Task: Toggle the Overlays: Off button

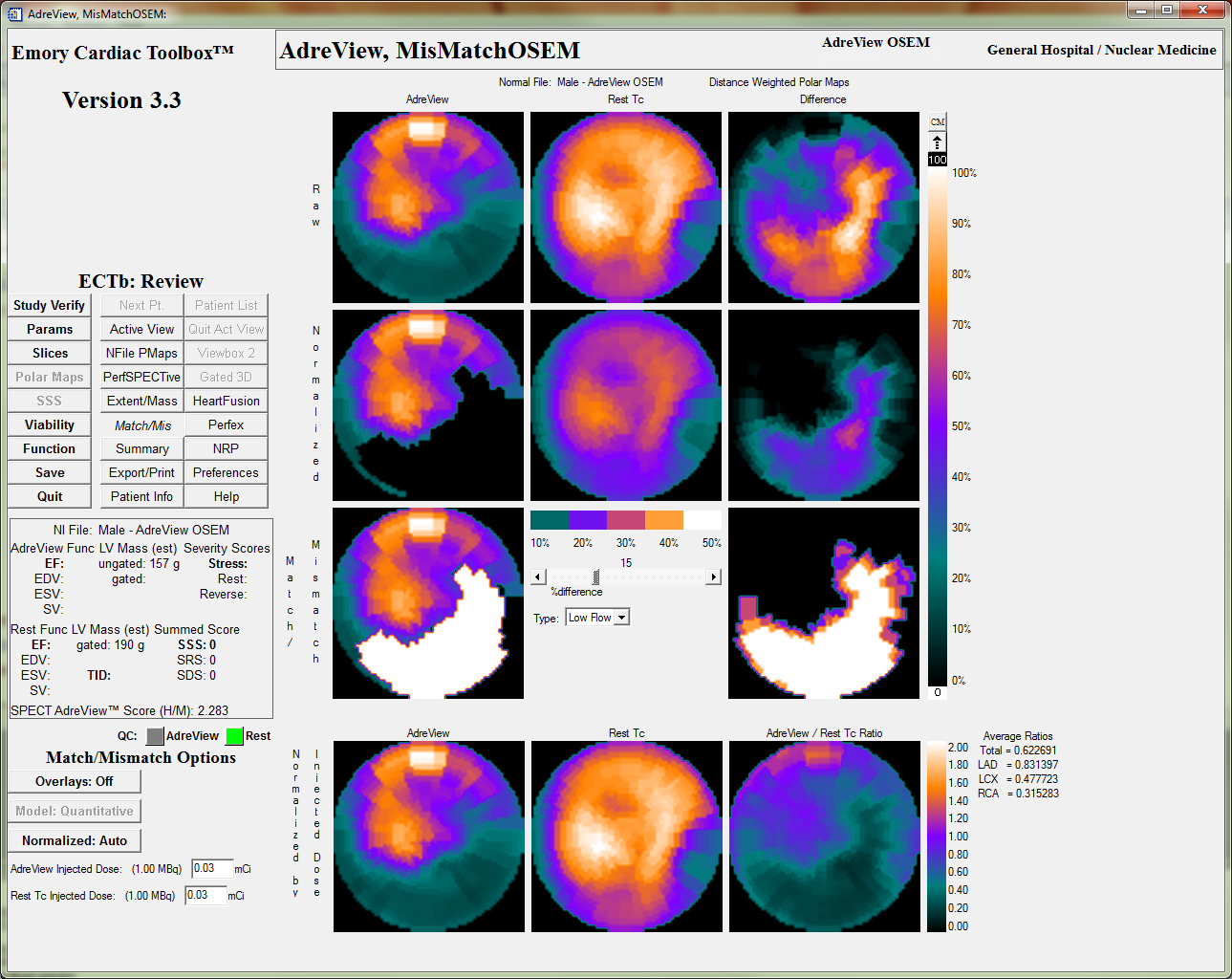Action: (x=75, y=781)
